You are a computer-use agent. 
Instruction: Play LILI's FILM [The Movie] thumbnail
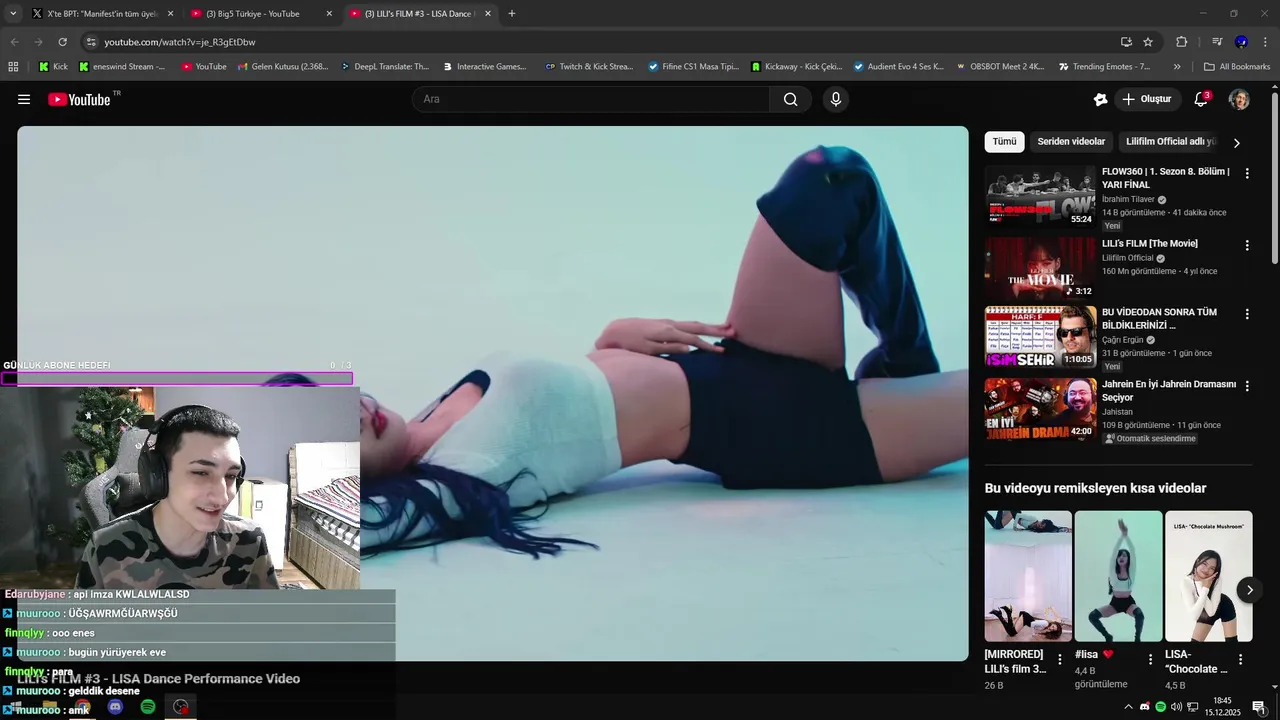tap(1040, 268)
